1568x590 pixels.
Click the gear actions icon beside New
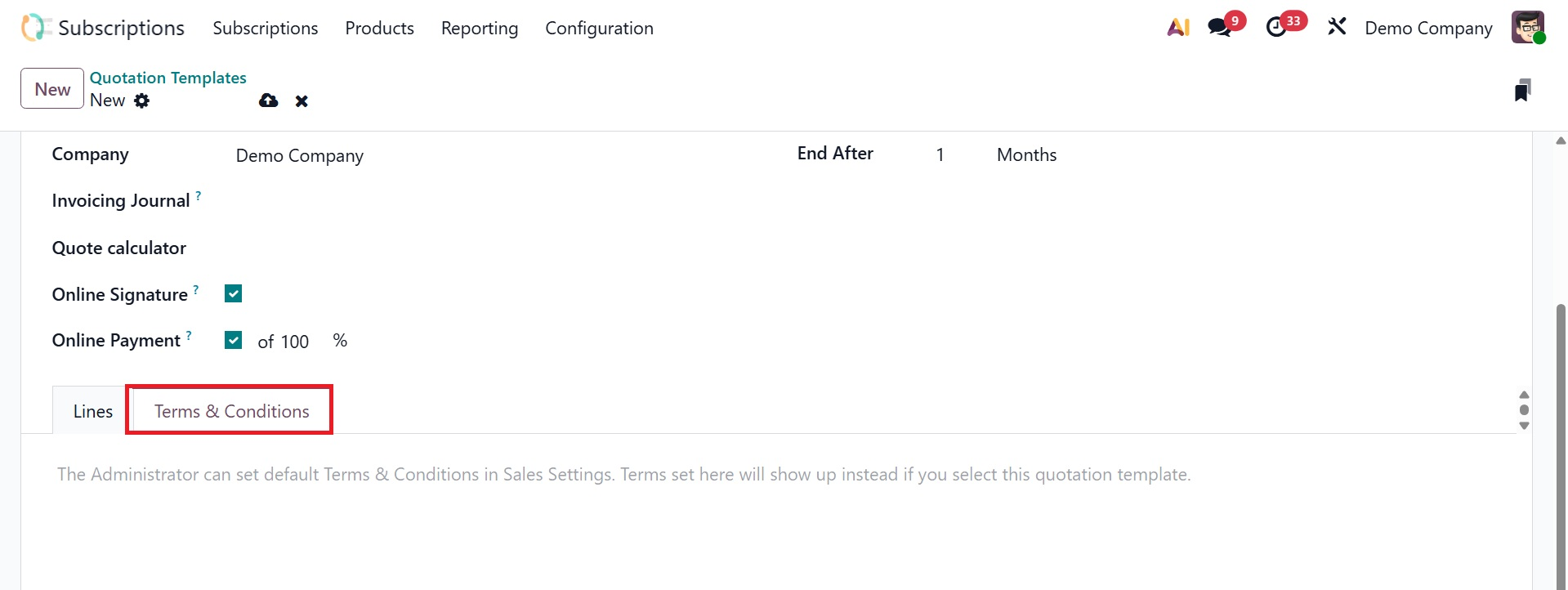pyautogui.click(x=142, y=101)
